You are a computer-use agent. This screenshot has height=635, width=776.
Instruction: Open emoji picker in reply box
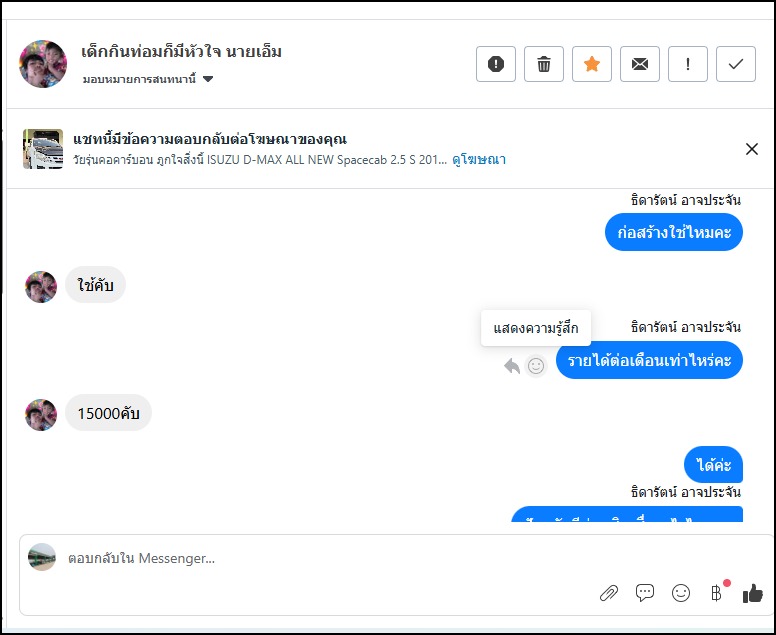(x=681, y=593)
